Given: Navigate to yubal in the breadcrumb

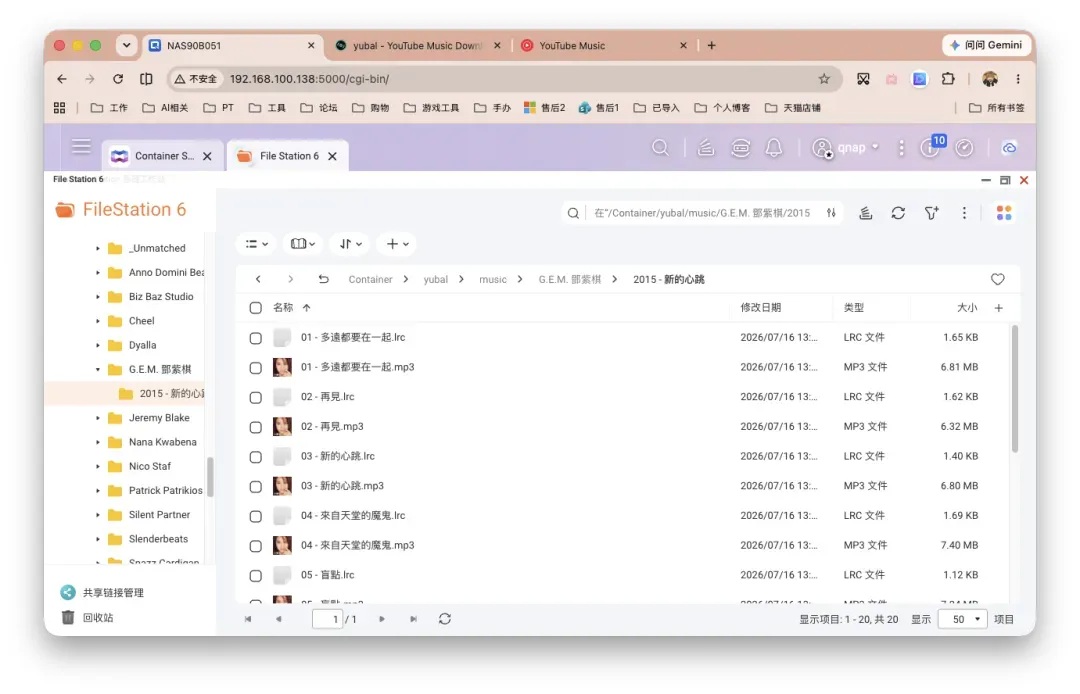Looking at the screenshot, I should [435, 280].
